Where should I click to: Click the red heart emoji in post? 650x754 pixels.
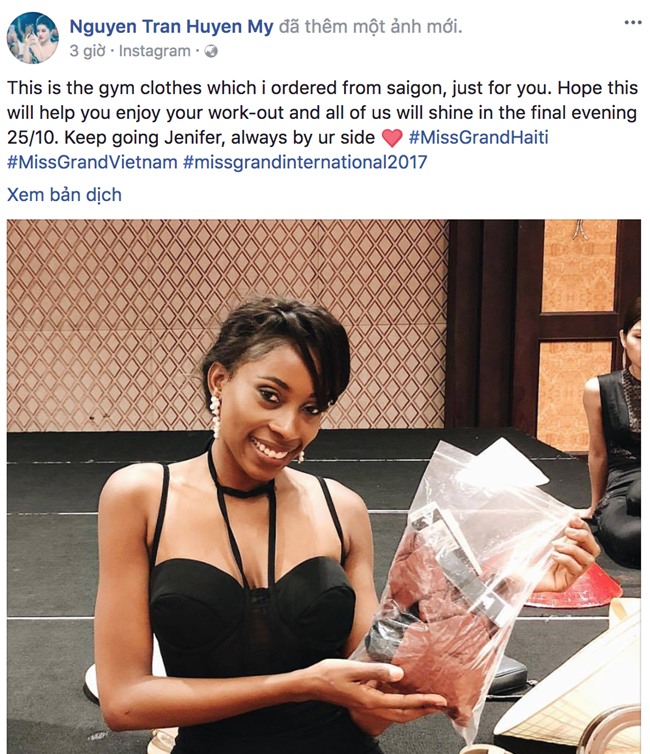tap(392, 138)
